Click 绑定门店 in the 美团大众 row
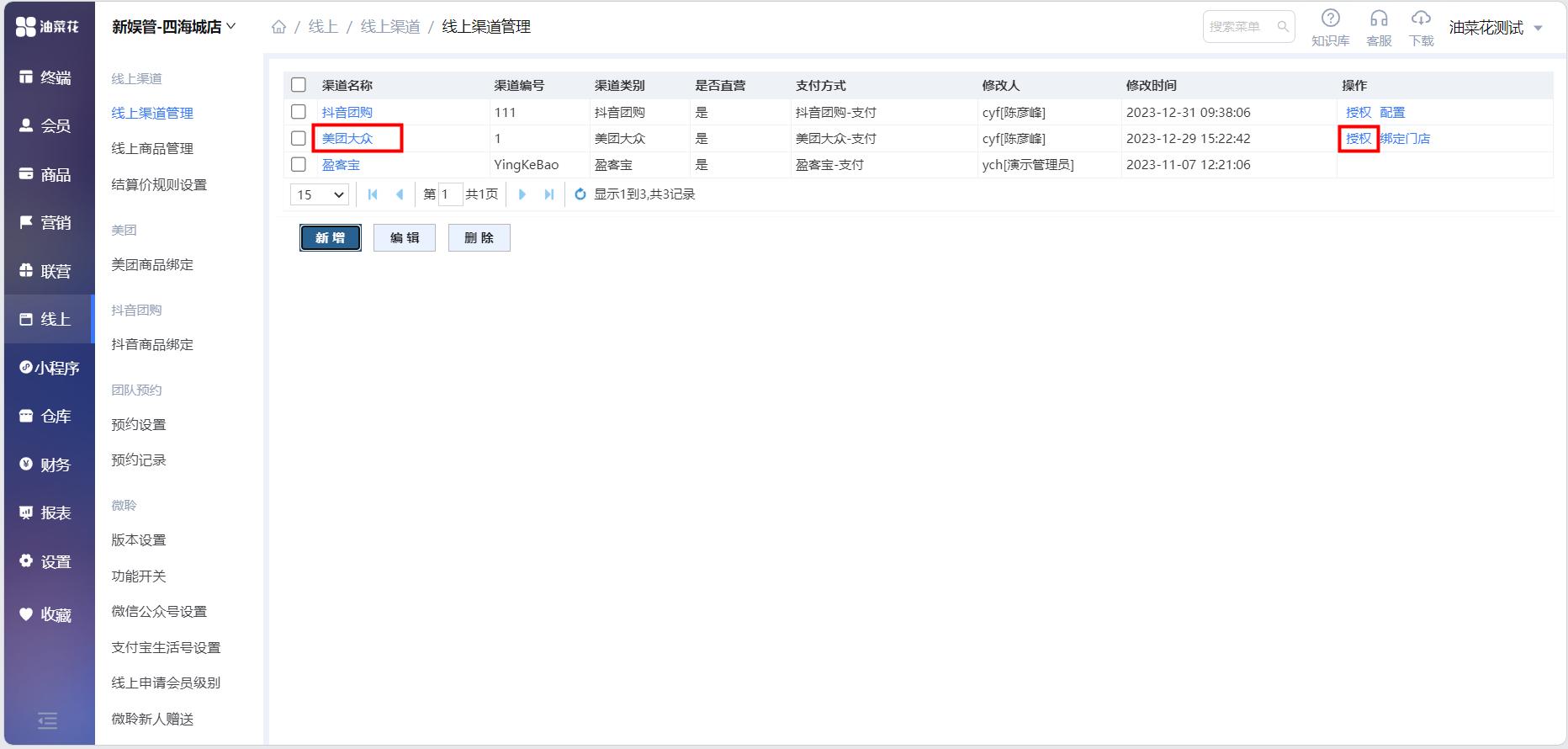1568x749 pixels. [x=1405, y=138]
